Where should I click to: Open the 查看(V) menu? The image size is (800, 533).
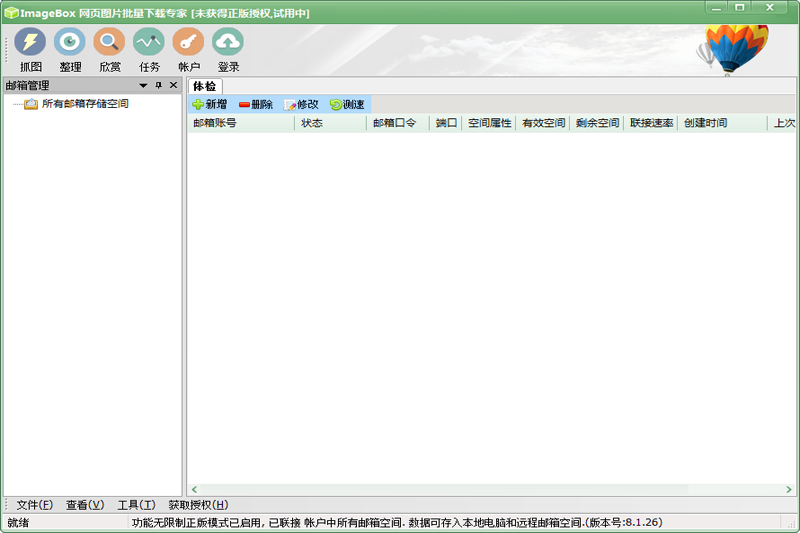[85, 505]
